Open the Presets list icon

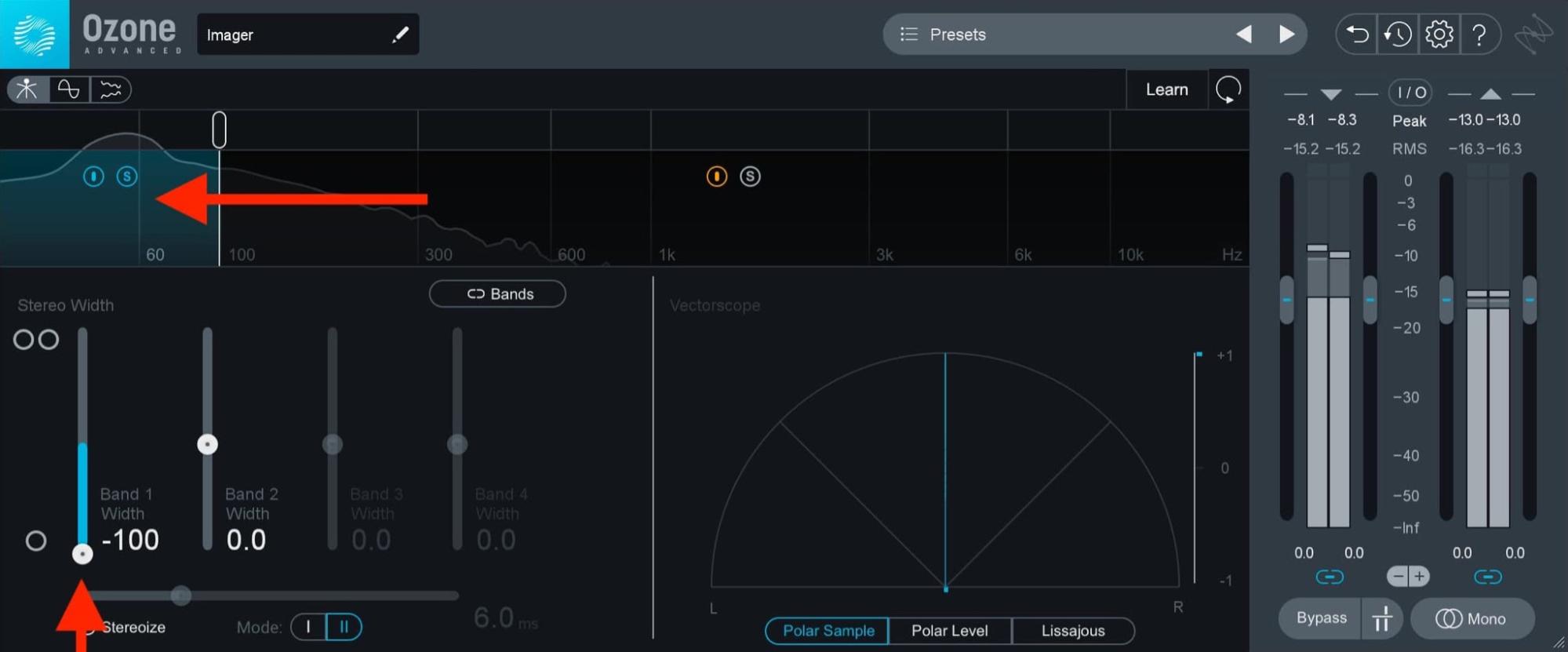point(908,34)
